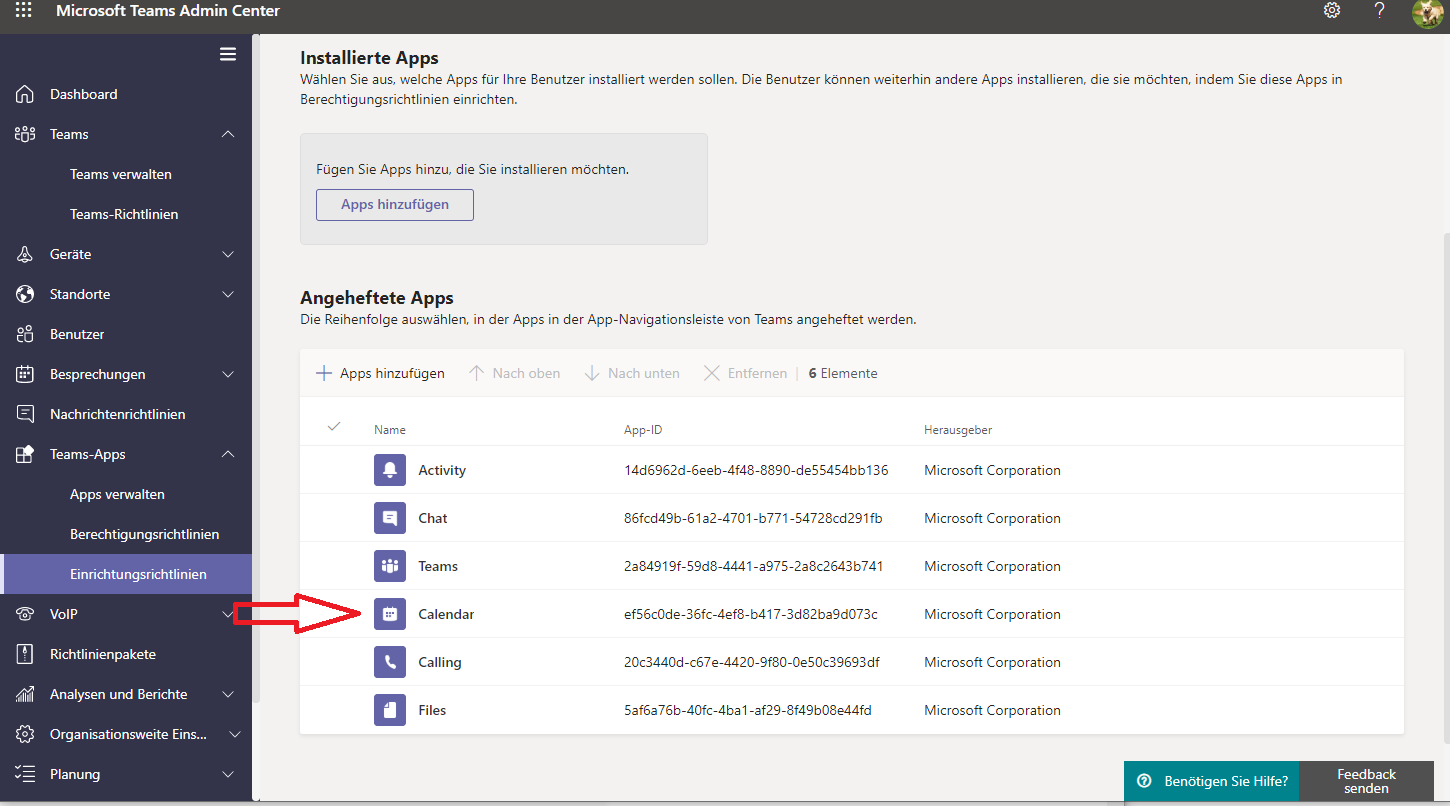
Task: Click the Activity bell app icon
Action: tap(390, 470)
